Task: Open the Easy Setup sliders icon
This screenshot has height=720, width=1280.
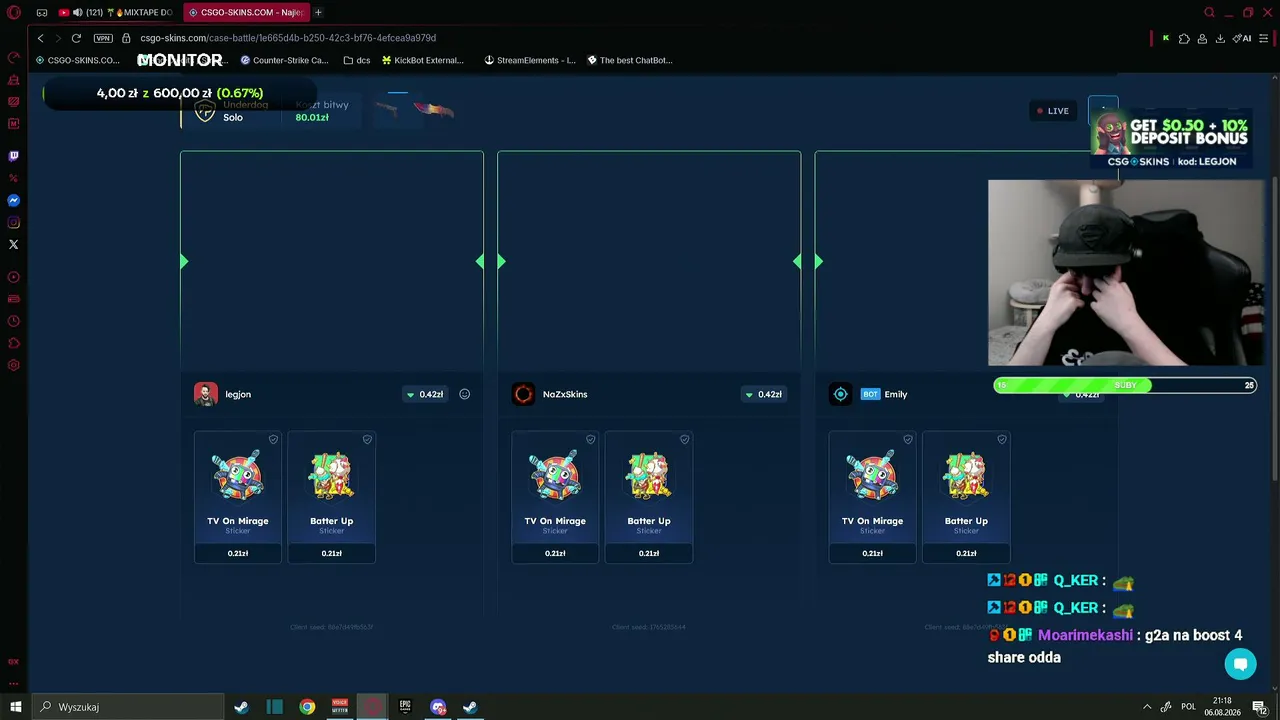Action: 1263,38
